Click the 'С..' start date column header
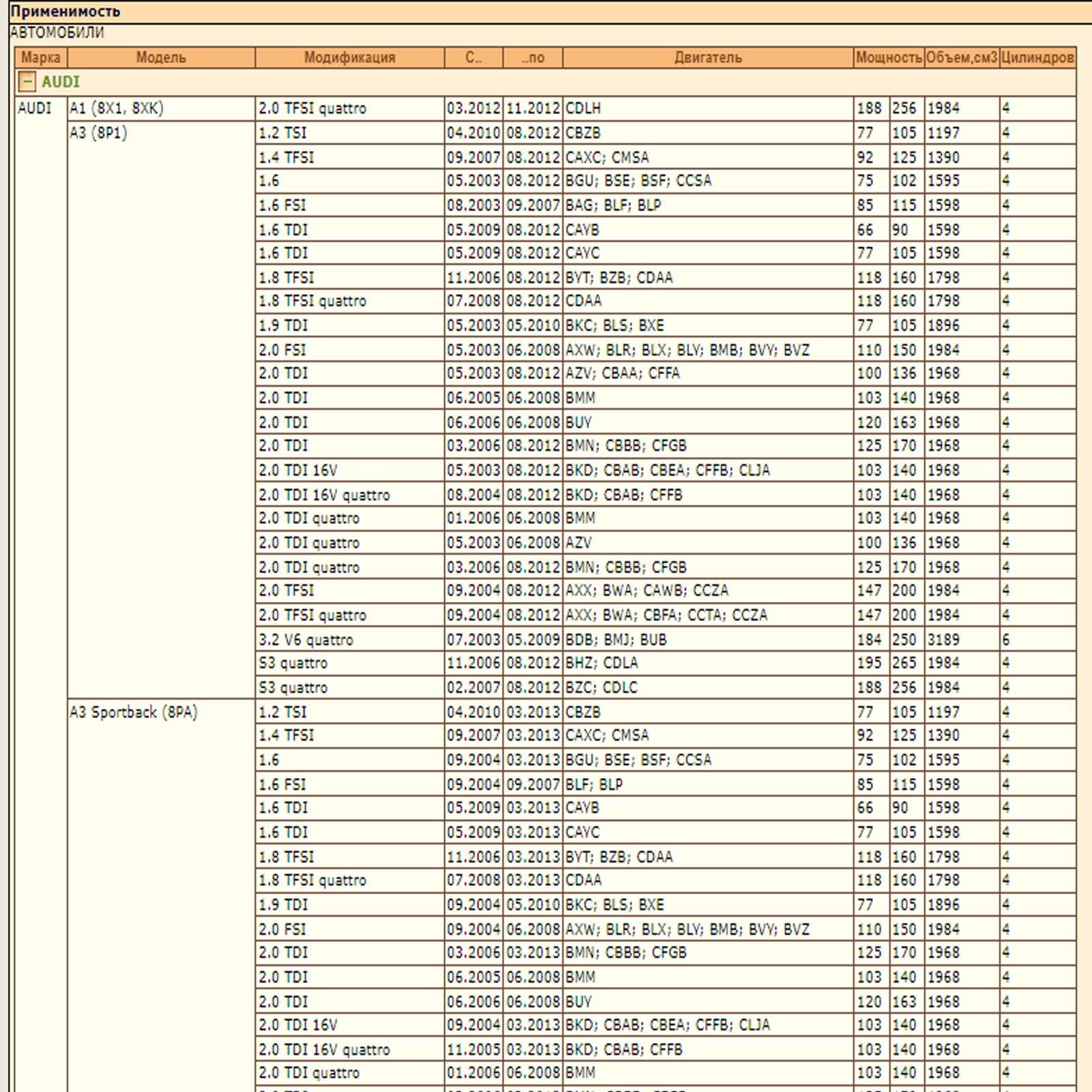Screen dimensions: 1092x1092 tap(474, 57)
